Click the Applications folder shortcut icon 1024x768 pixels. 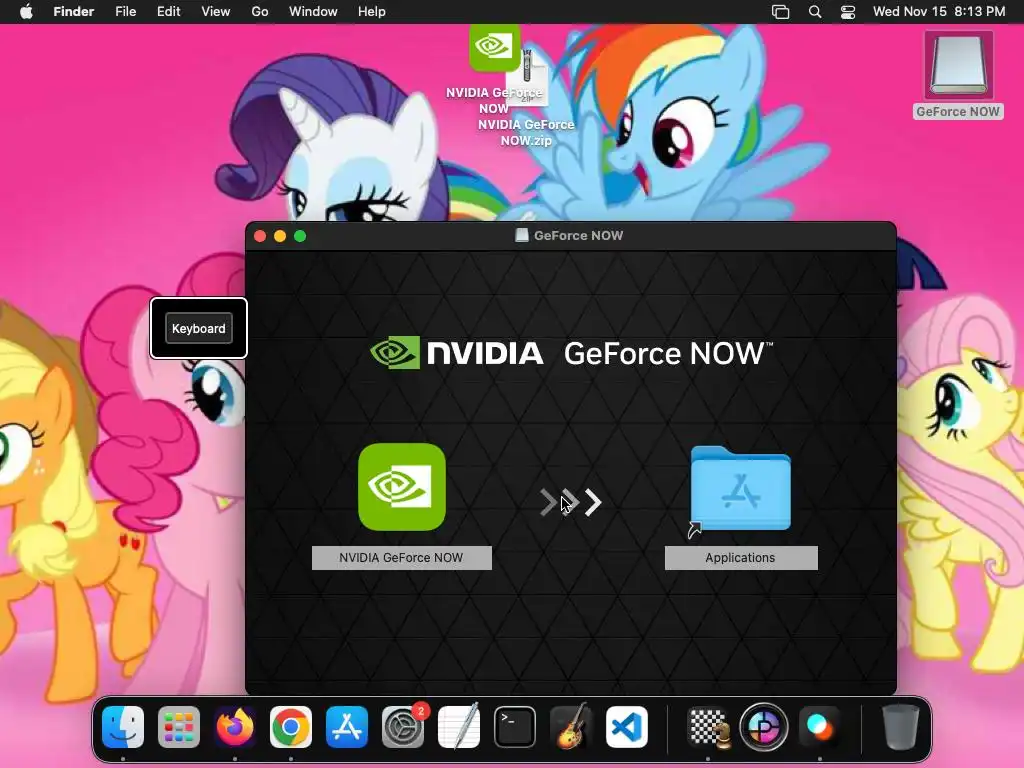click(740, 488)
